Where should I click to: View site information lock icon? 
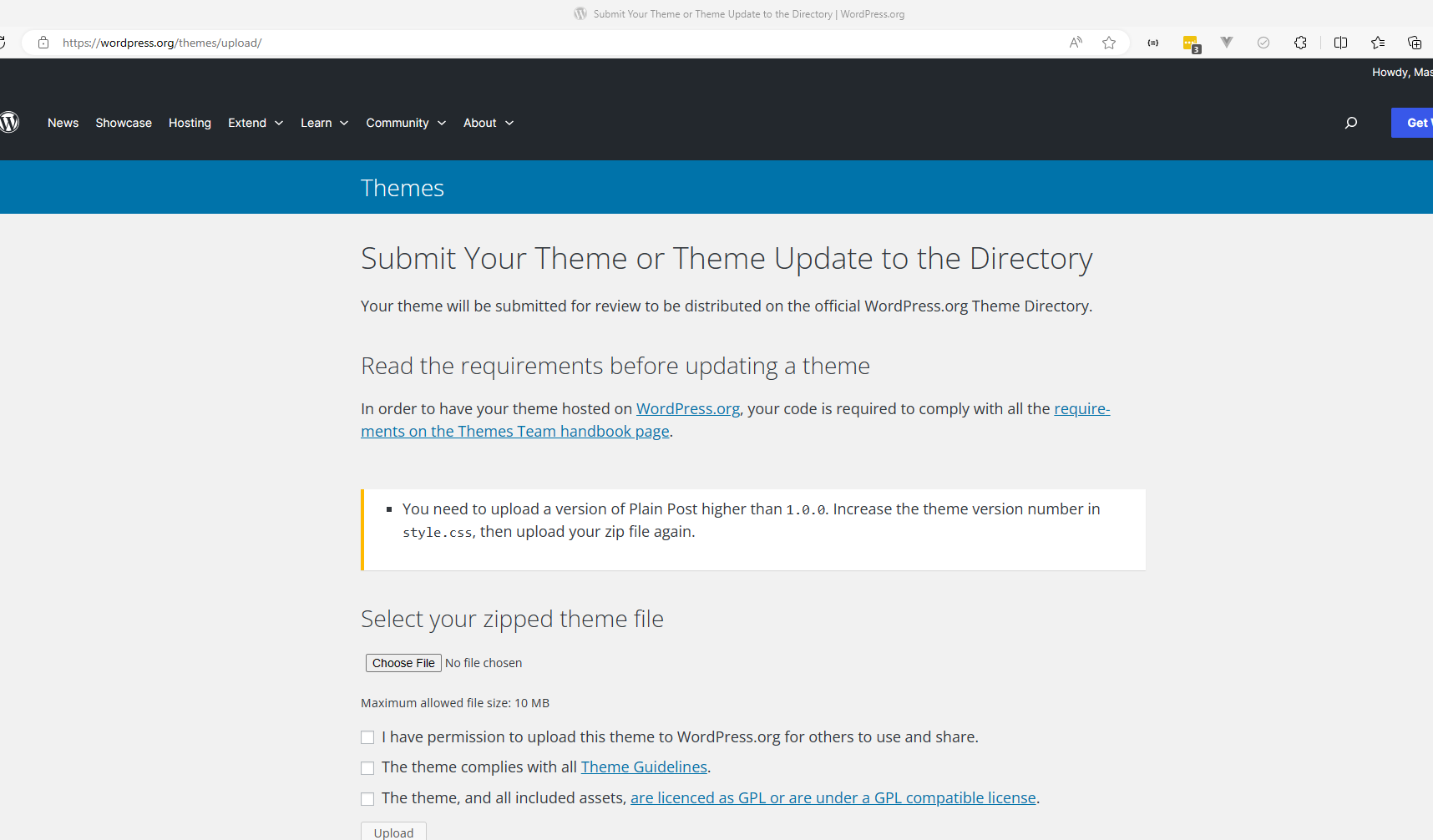pos(43,43)
